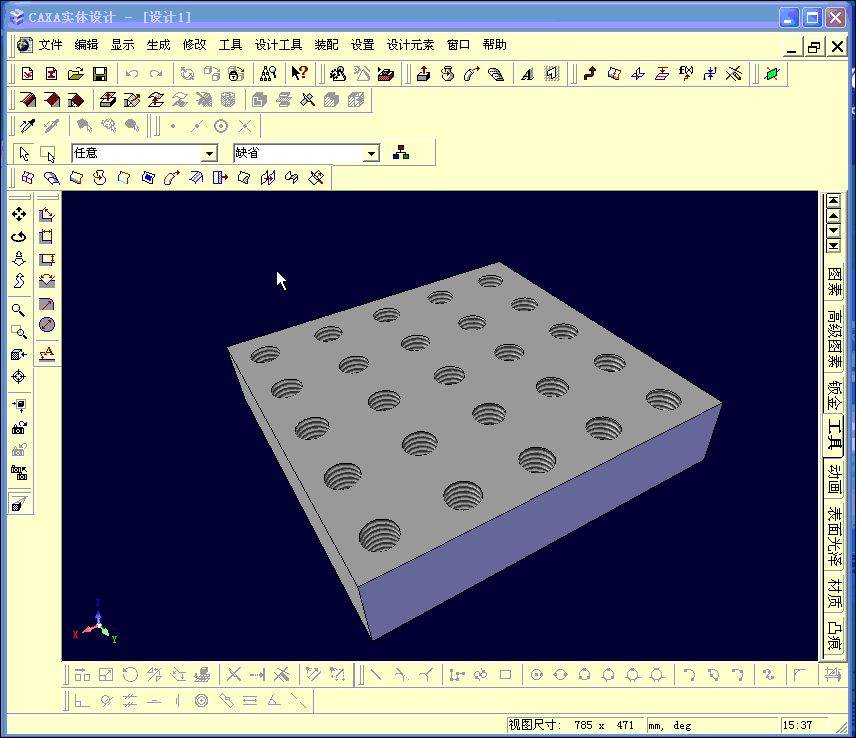Open the 帮助 menu

coord(495,45)
